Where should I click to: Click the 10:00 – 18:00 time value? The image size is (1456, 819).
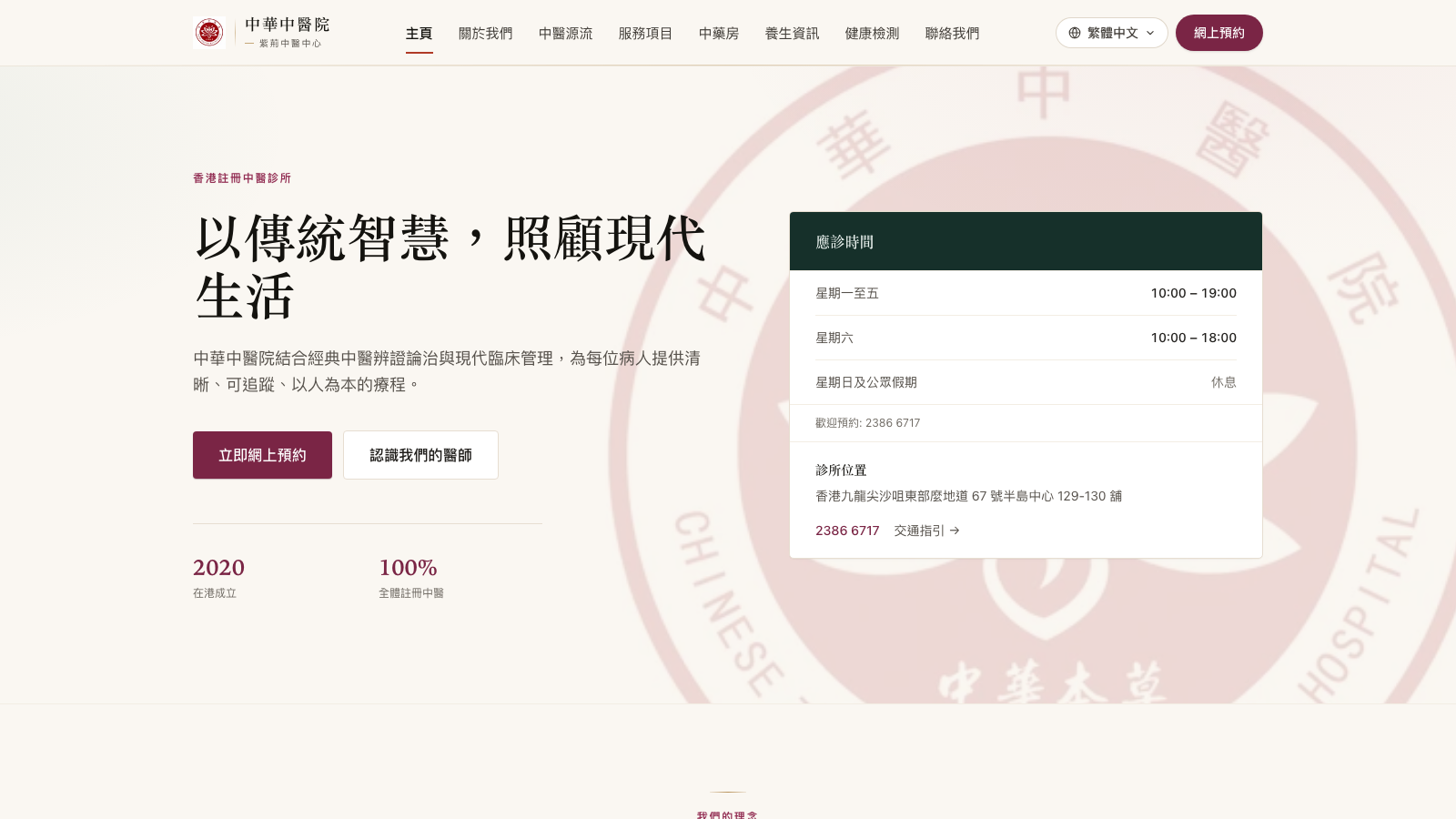[1193, 338]
